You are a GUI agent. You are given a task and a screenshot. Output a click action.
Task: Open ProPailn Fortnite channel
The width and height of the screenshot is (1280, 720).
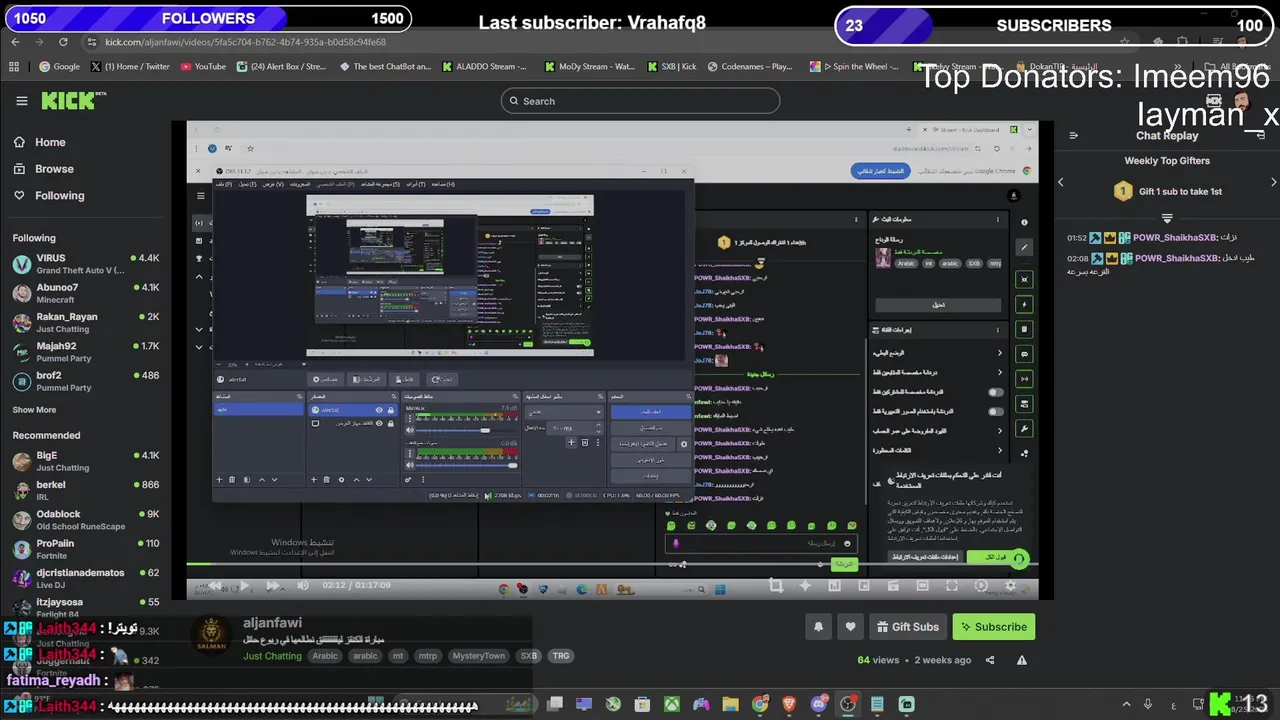pos(88,549)
